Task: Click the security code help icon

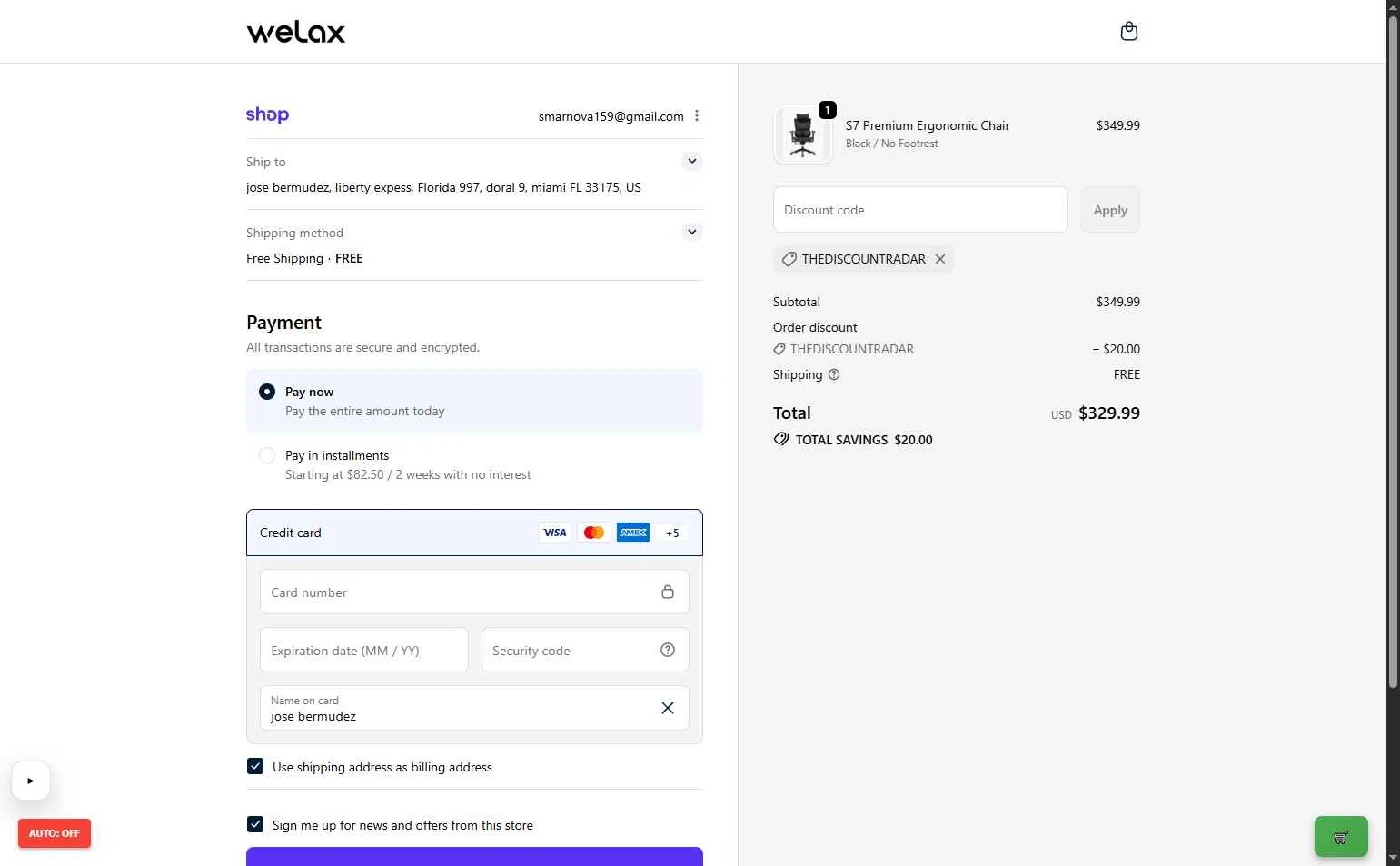Action: tap(668, 650)
